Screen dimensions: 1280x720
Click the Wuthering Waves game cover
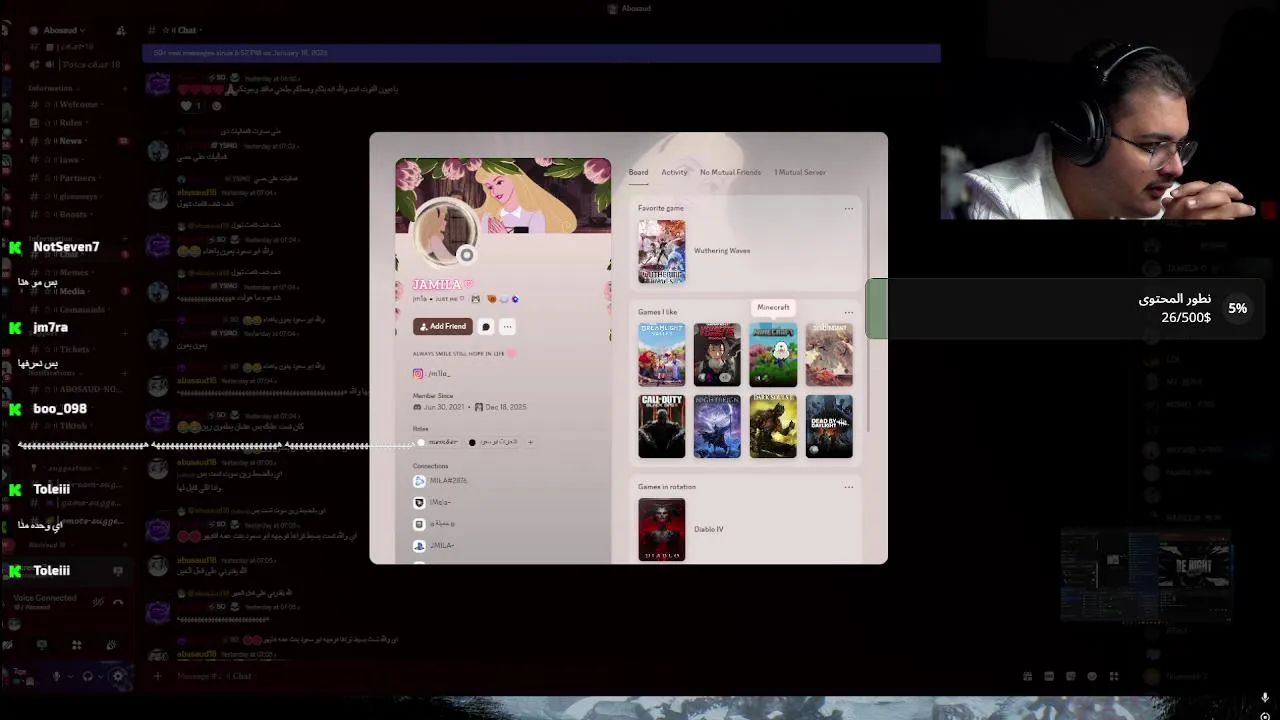662,252
